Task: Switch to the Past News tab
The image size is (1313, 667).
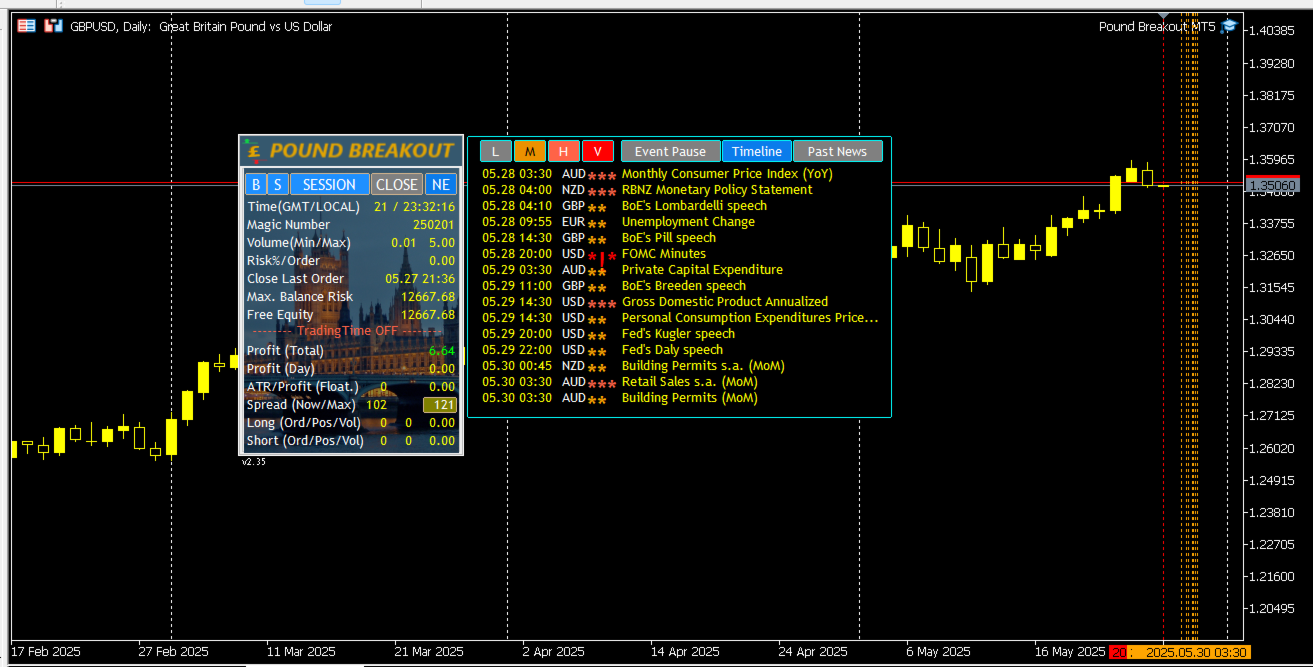Action: (x=838, y=151)
